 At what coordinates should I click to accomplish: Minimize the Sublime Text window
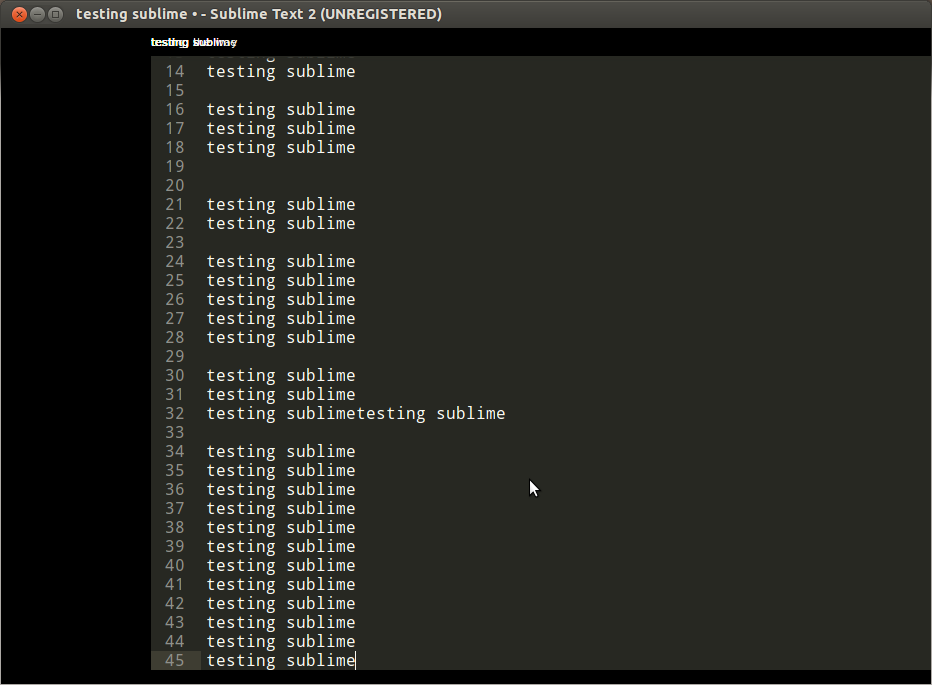coord(37,14)
